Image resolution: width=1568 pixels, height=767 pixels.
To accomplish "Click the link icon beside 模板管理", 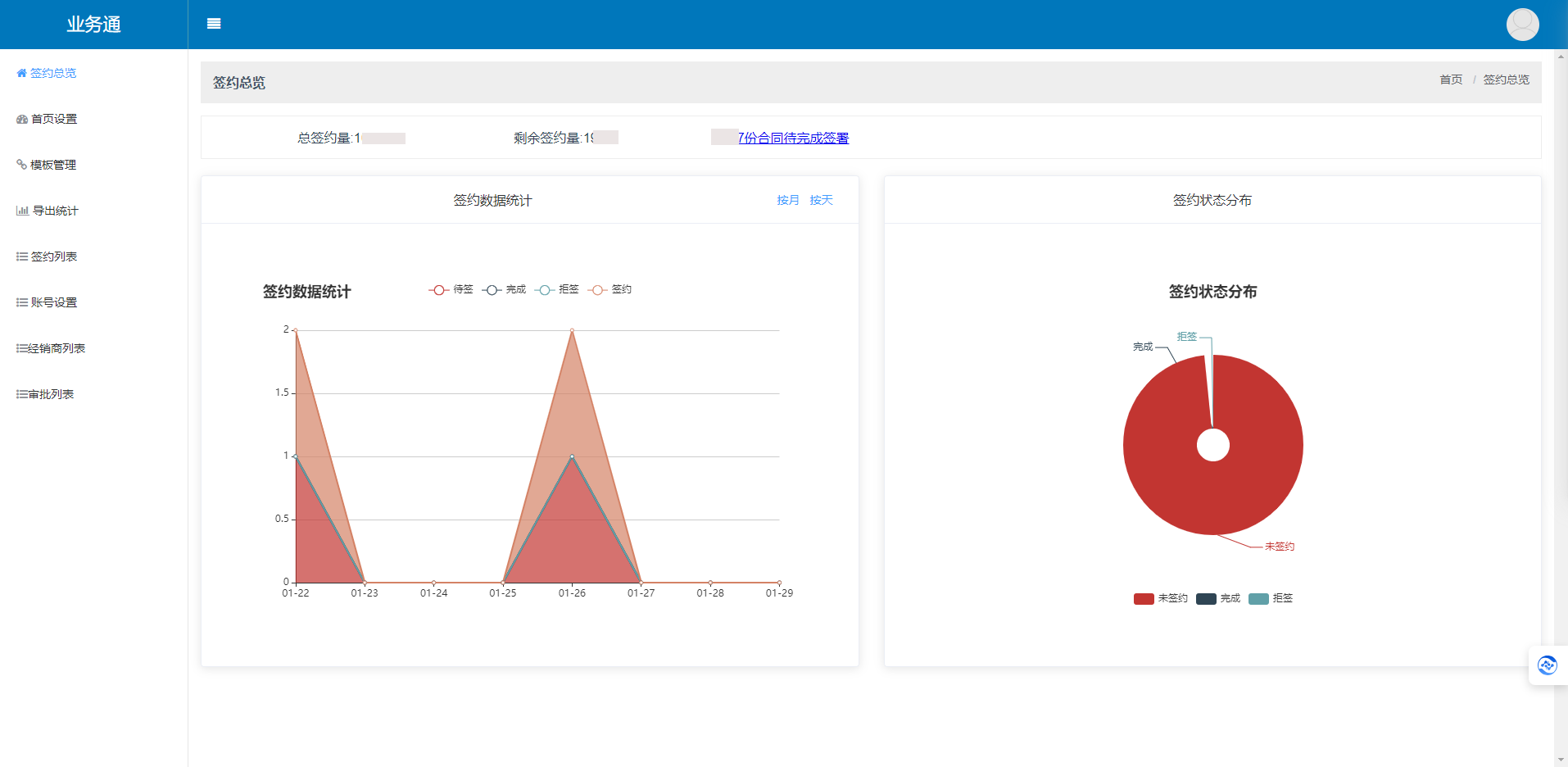I will (22, 165).
